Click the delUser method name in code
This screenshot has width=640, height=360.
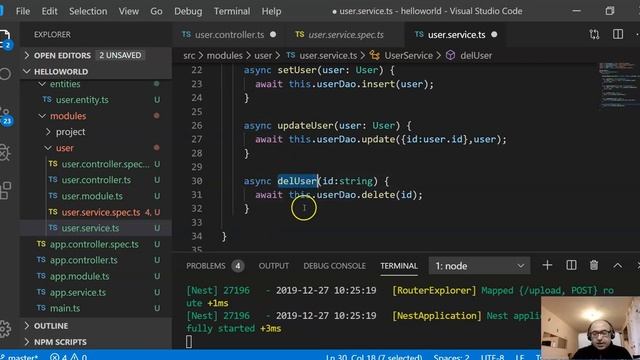click(x=298, y=181)
